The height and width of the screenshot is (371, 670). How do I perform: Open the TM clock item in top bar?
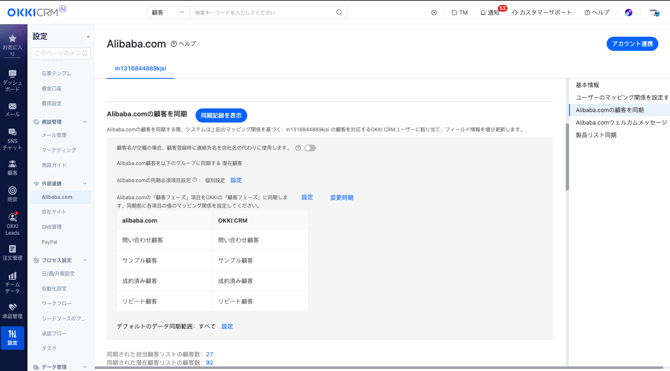[460, 12]
